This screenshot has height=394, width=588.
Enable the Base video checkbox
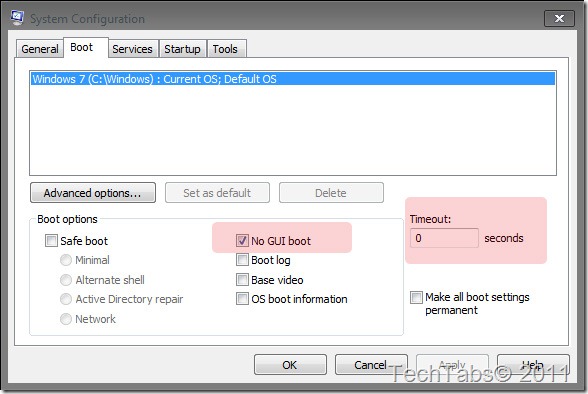(x=242, y=279)
